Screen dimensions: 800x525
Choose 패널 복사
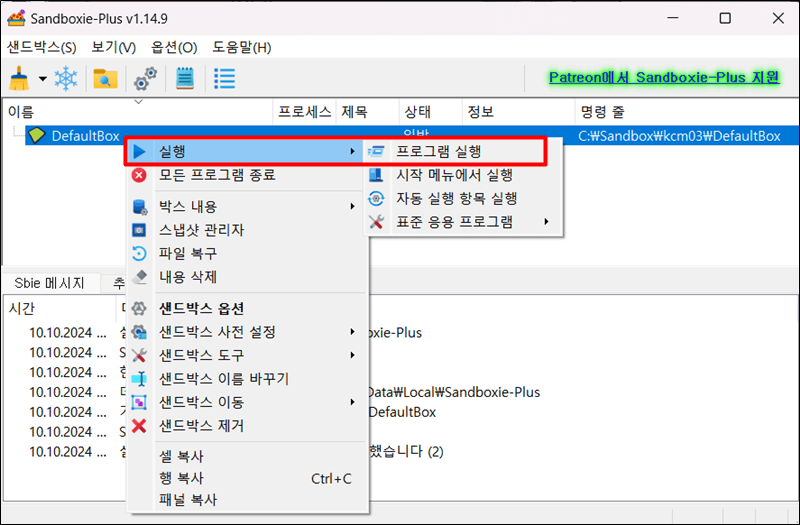[246, 499]
